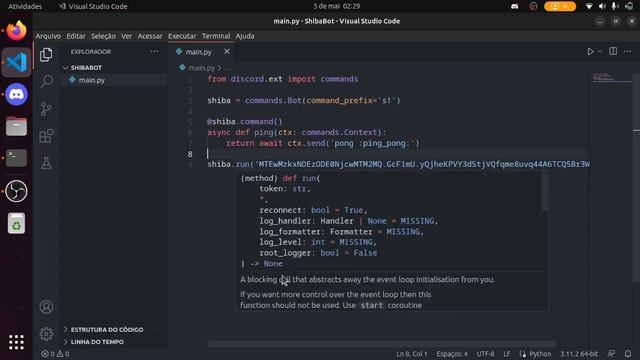Open the Executar menu
Viewport: 640px width, 360px height.
pos(182,36)
